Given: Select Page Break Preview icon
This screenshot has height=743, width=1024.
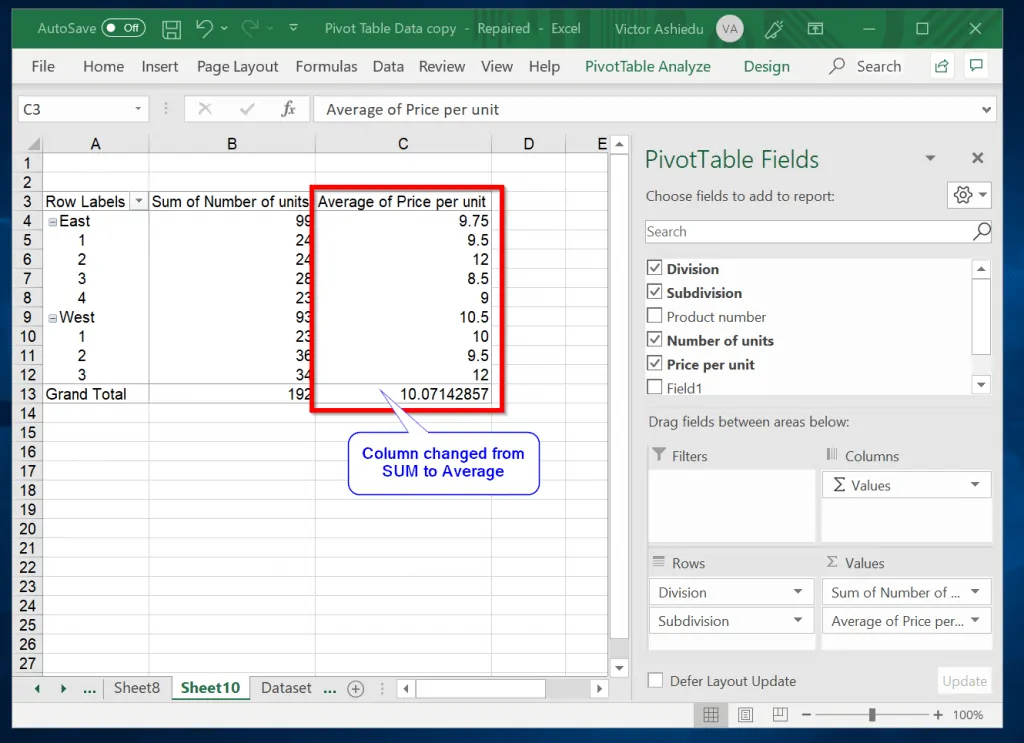Looking at the screenshot, I should pyautogui.click(x=780, y=715).
